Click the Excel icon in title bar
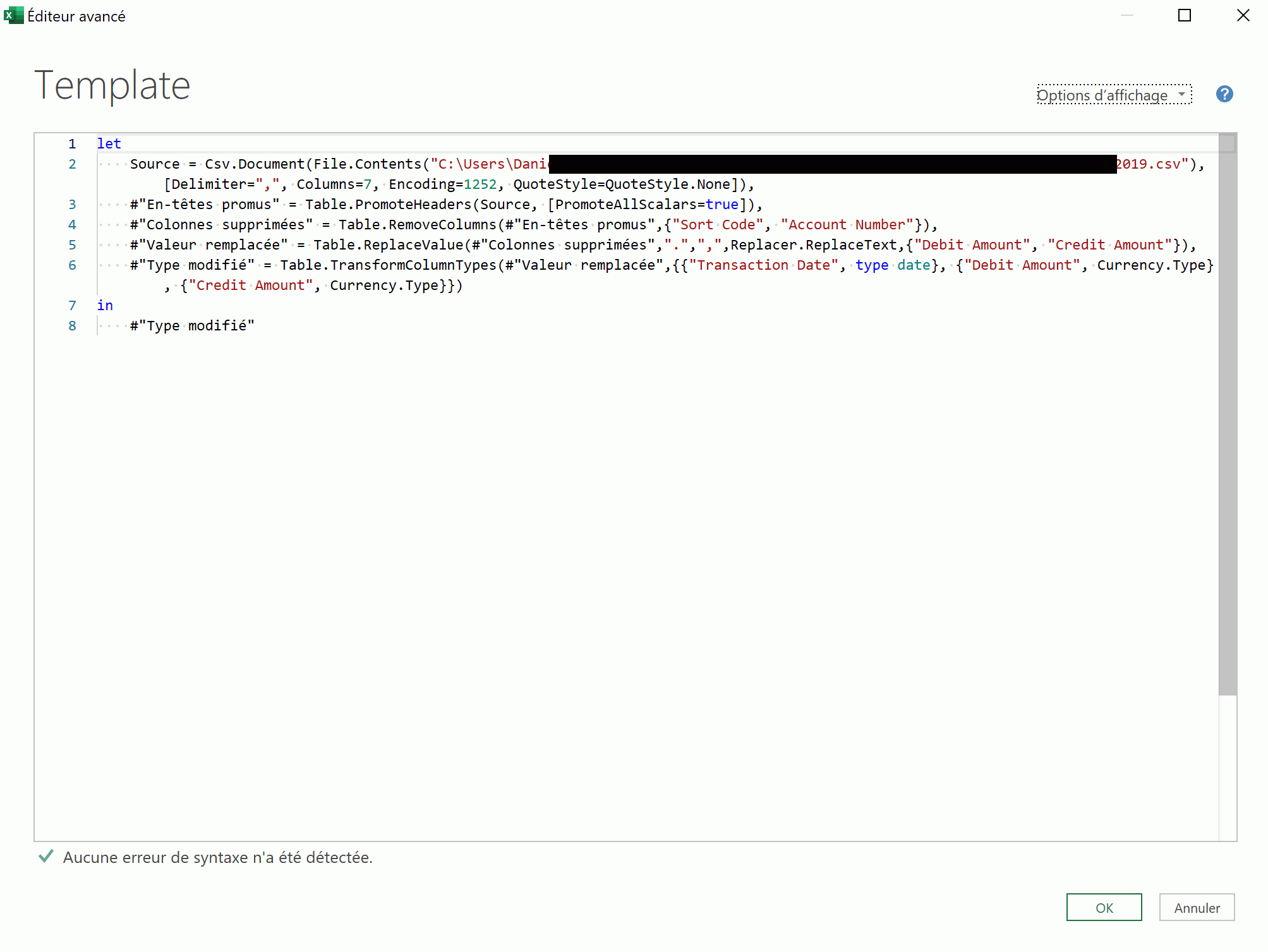 tap(13, 15)
